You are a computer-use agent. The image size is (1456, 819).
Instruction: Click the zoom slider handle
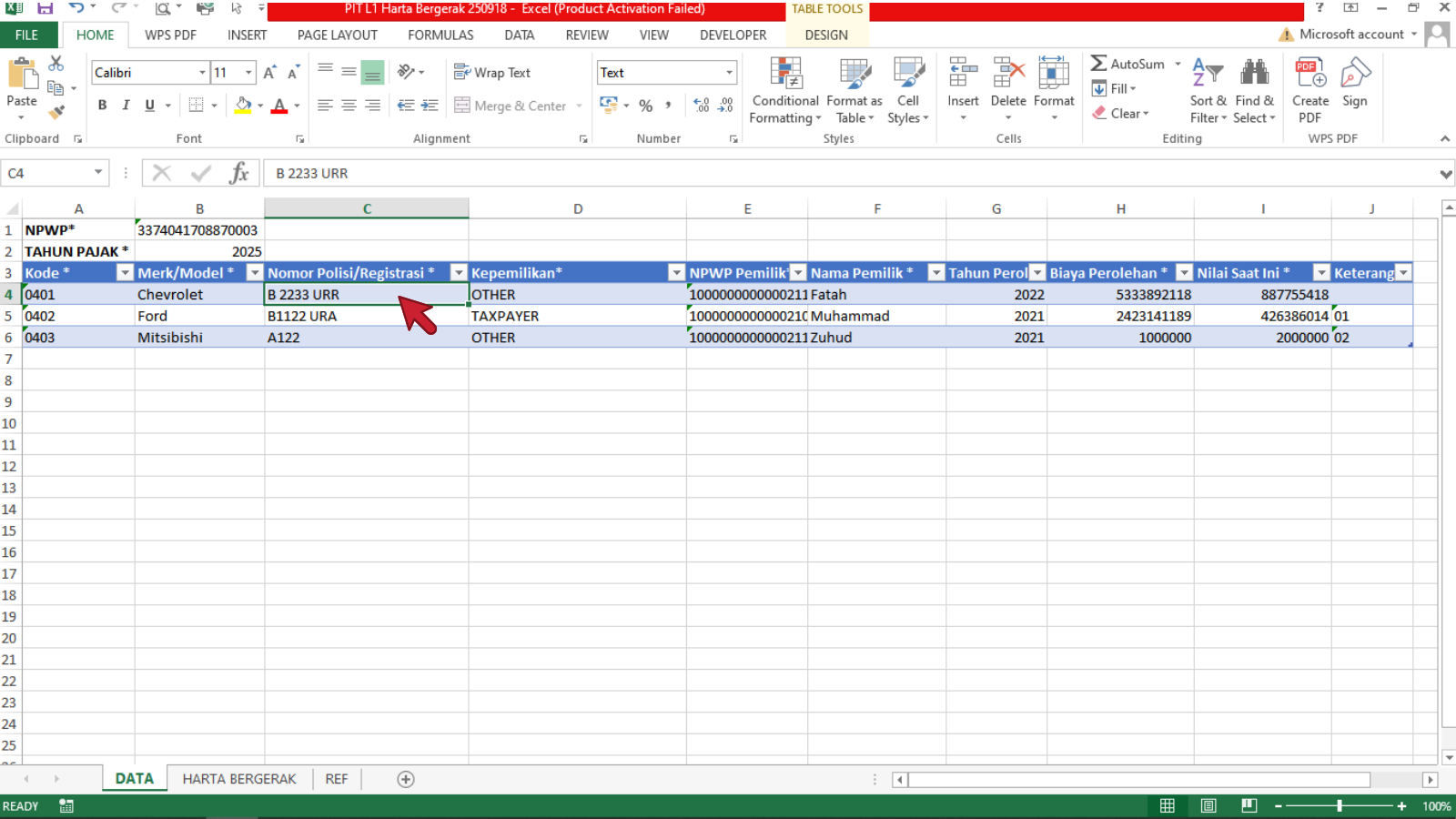click(x=1340, y=806)
